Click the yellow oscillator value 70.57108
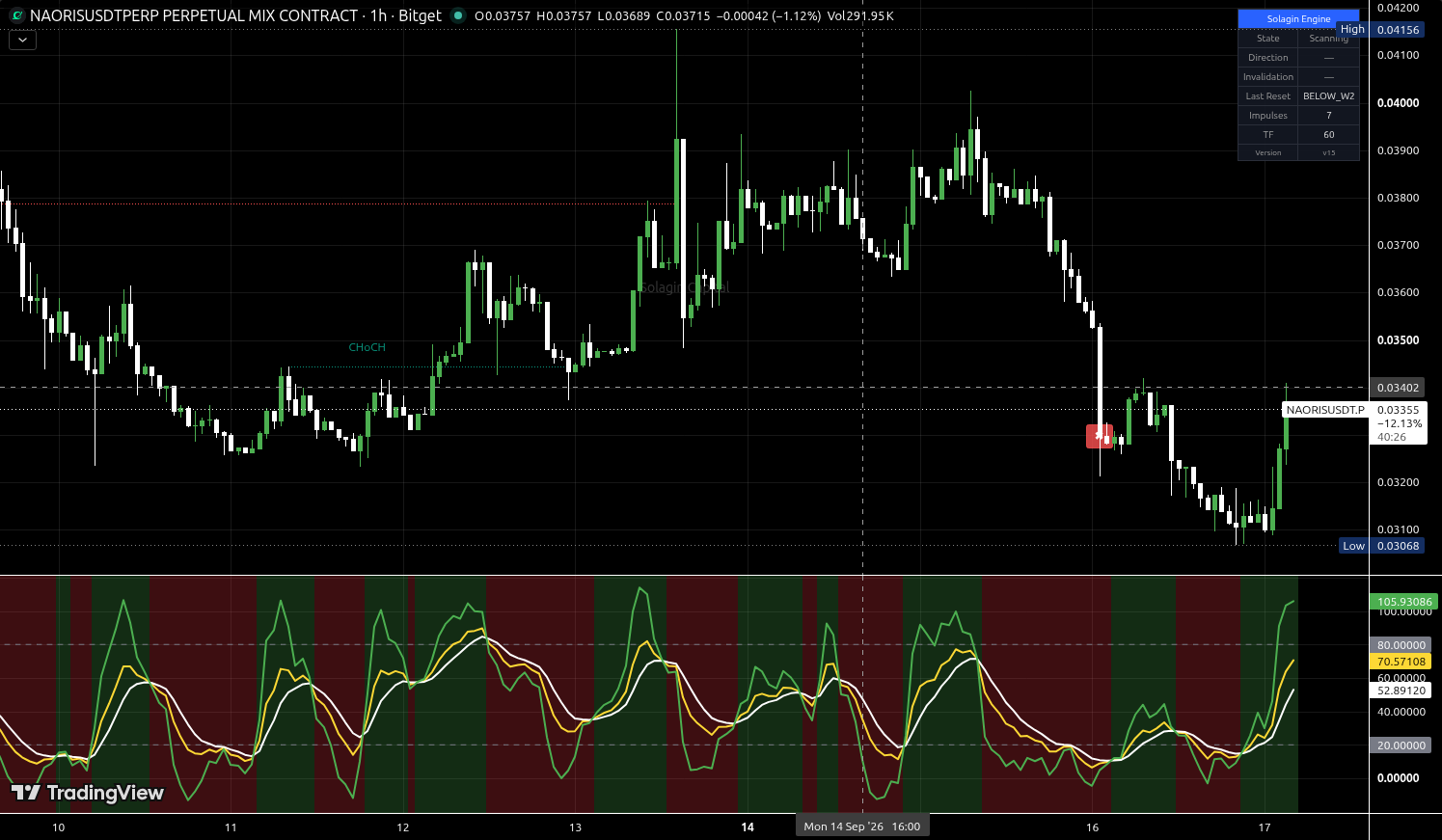The height and width of the screenshot is (840, 1442). (x=1401, y=662)
